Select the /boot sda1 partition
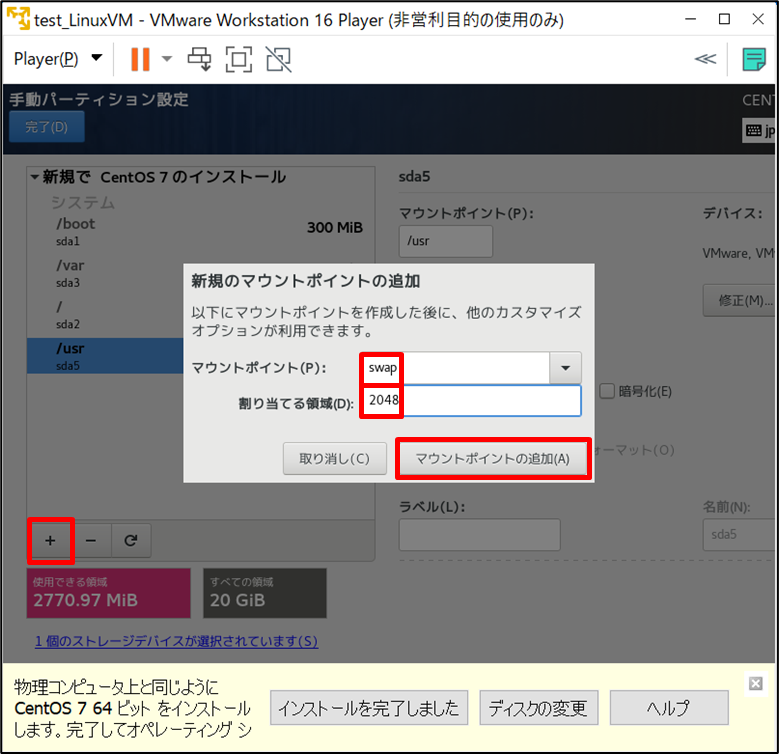This screenshot has width=779, height=754. tap(201, 231)
